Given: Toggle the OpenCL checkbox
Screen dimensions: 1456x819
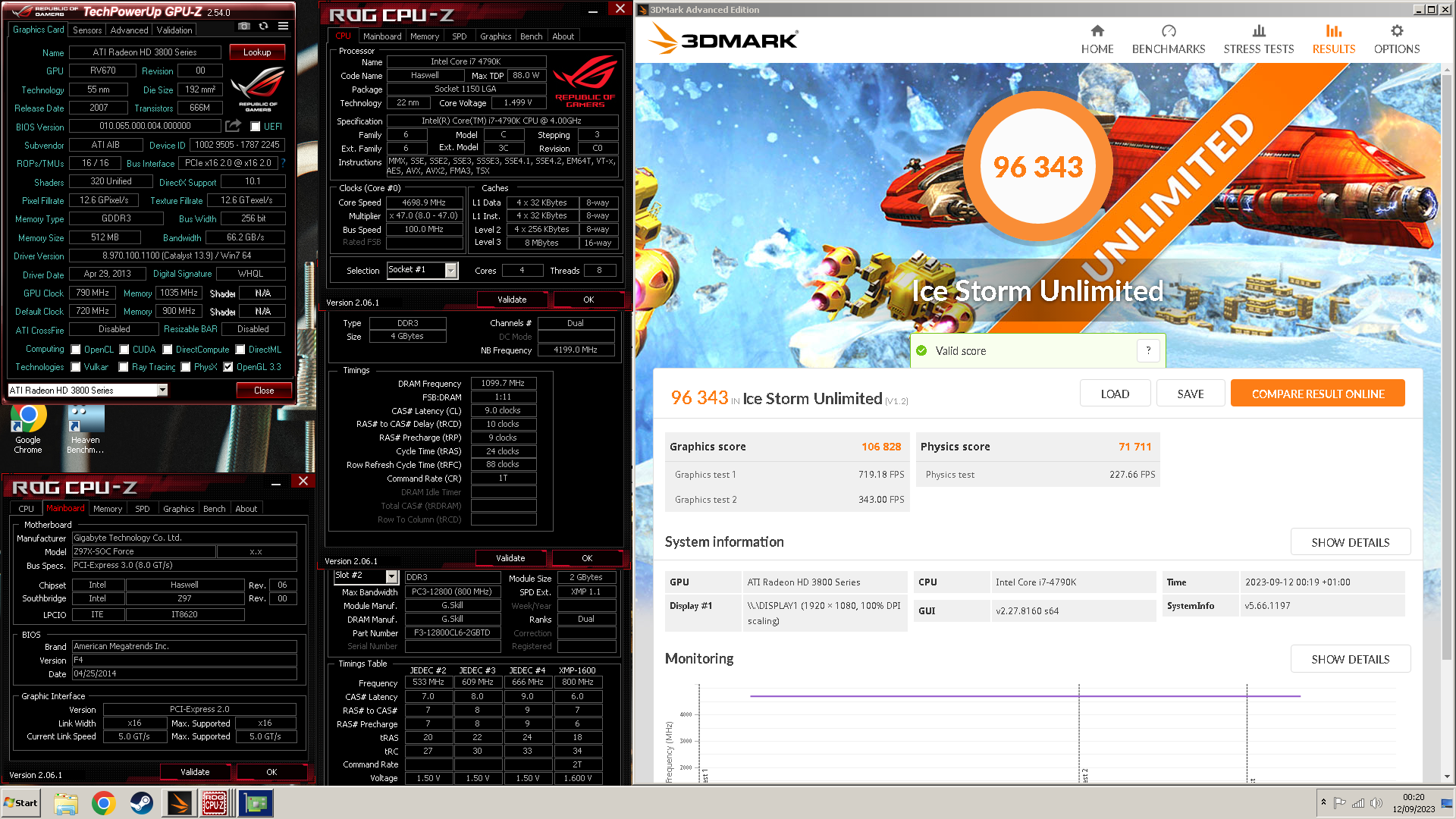Looking at the screenshot, I should (76, 350).
